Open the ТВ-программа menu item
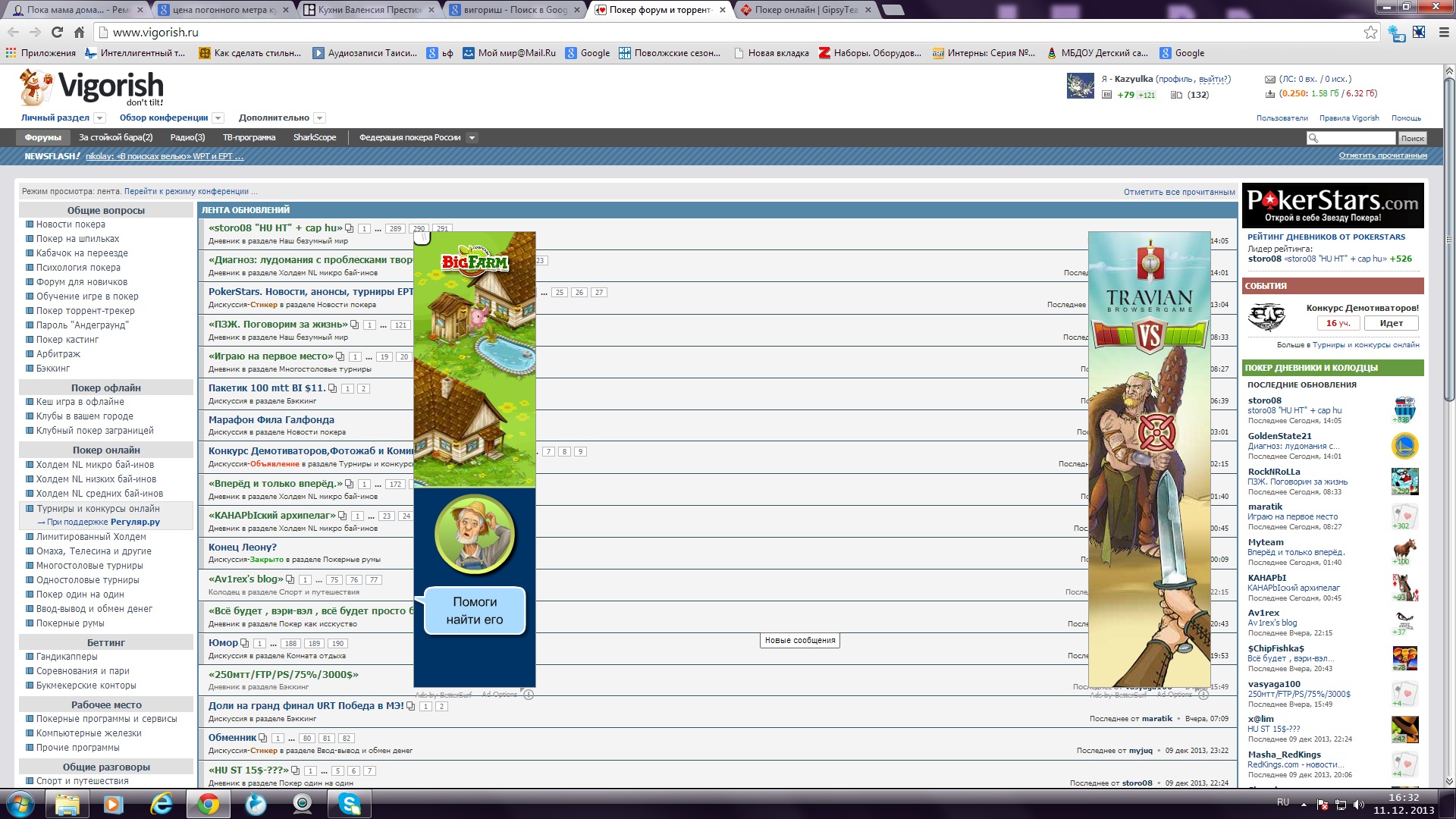Image resolution: width=1456 pixels, height=819 pixels. point(249,138)
